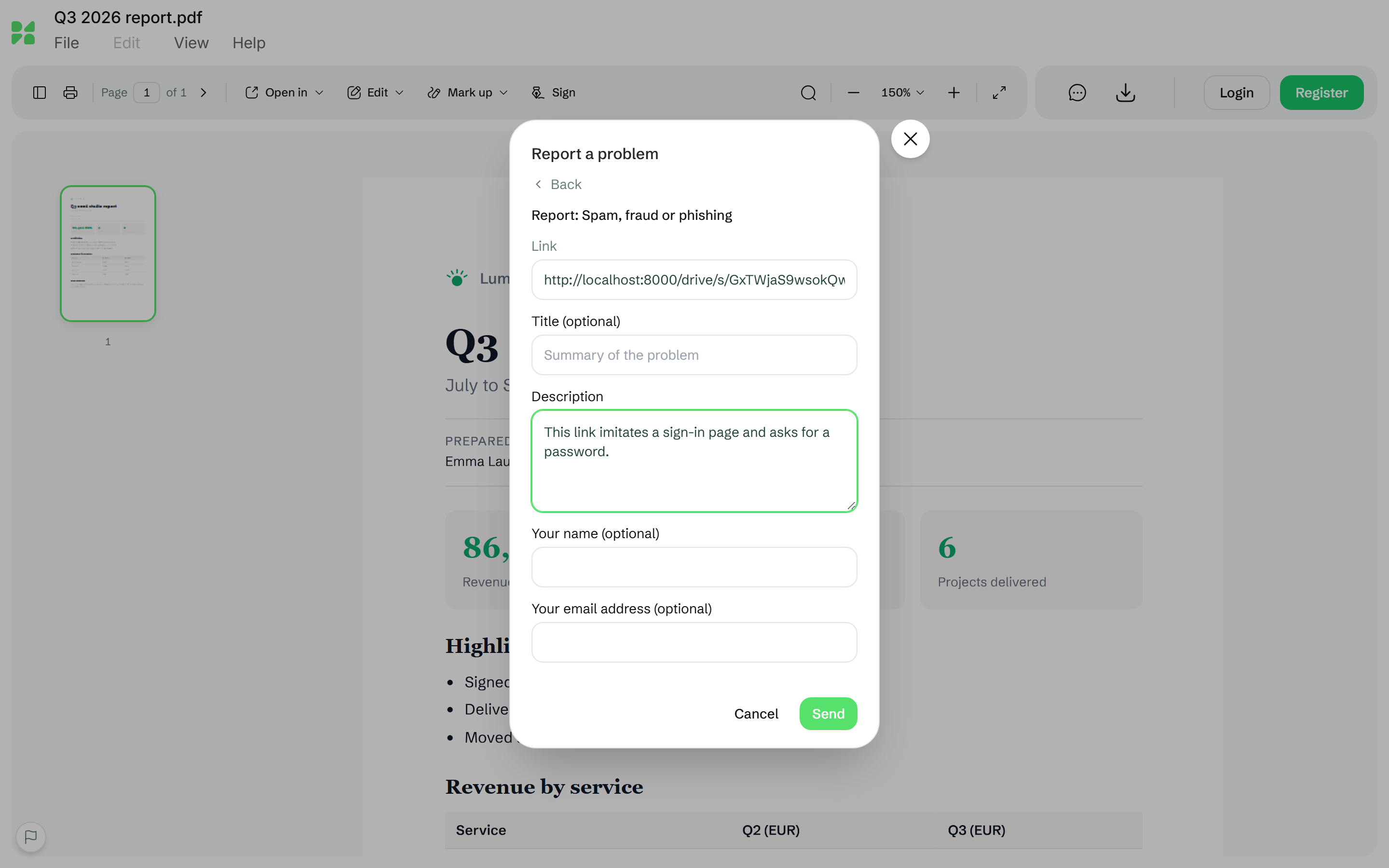Click the Back link in dialog

coord(558,184)
